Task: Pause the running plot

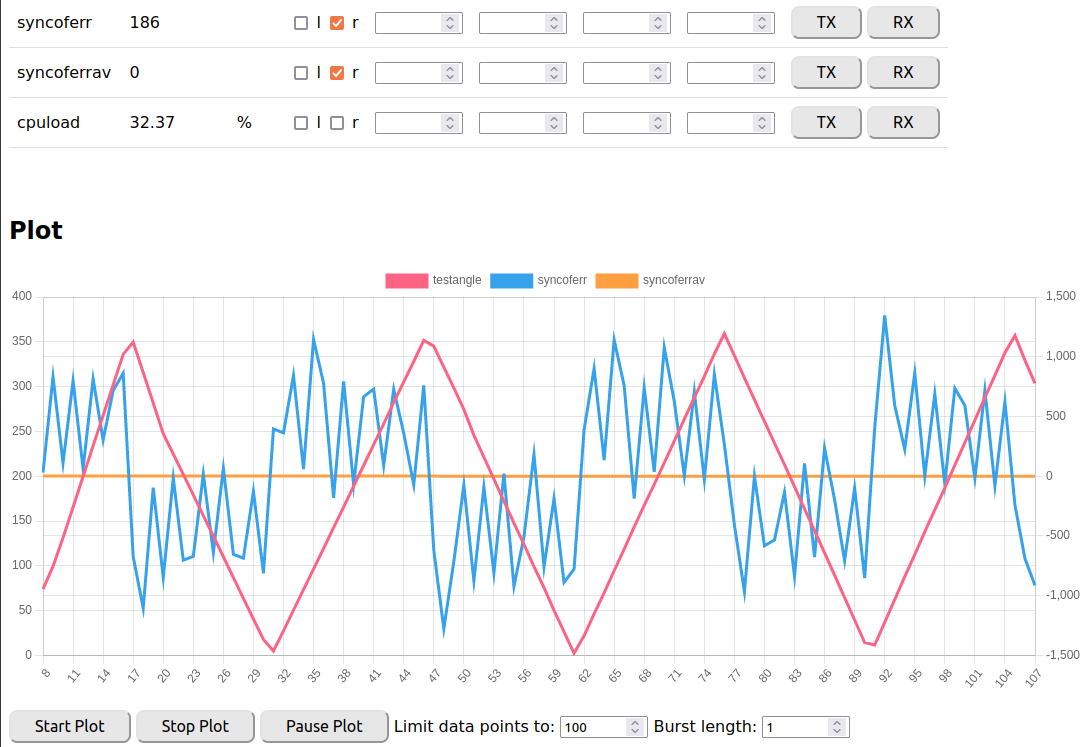Action: coord(324,726)
